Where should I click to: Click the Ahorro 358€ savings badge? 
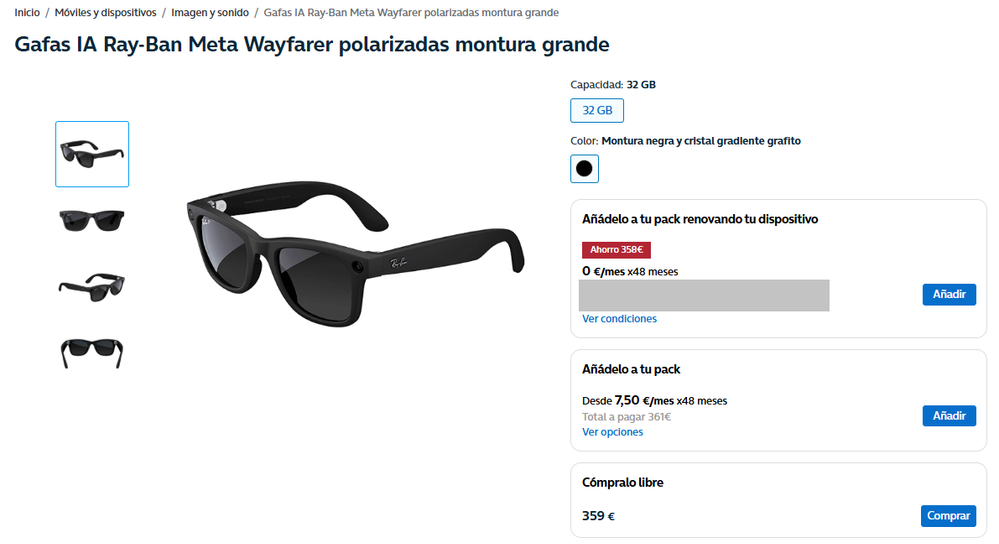[x=616, y=250]
